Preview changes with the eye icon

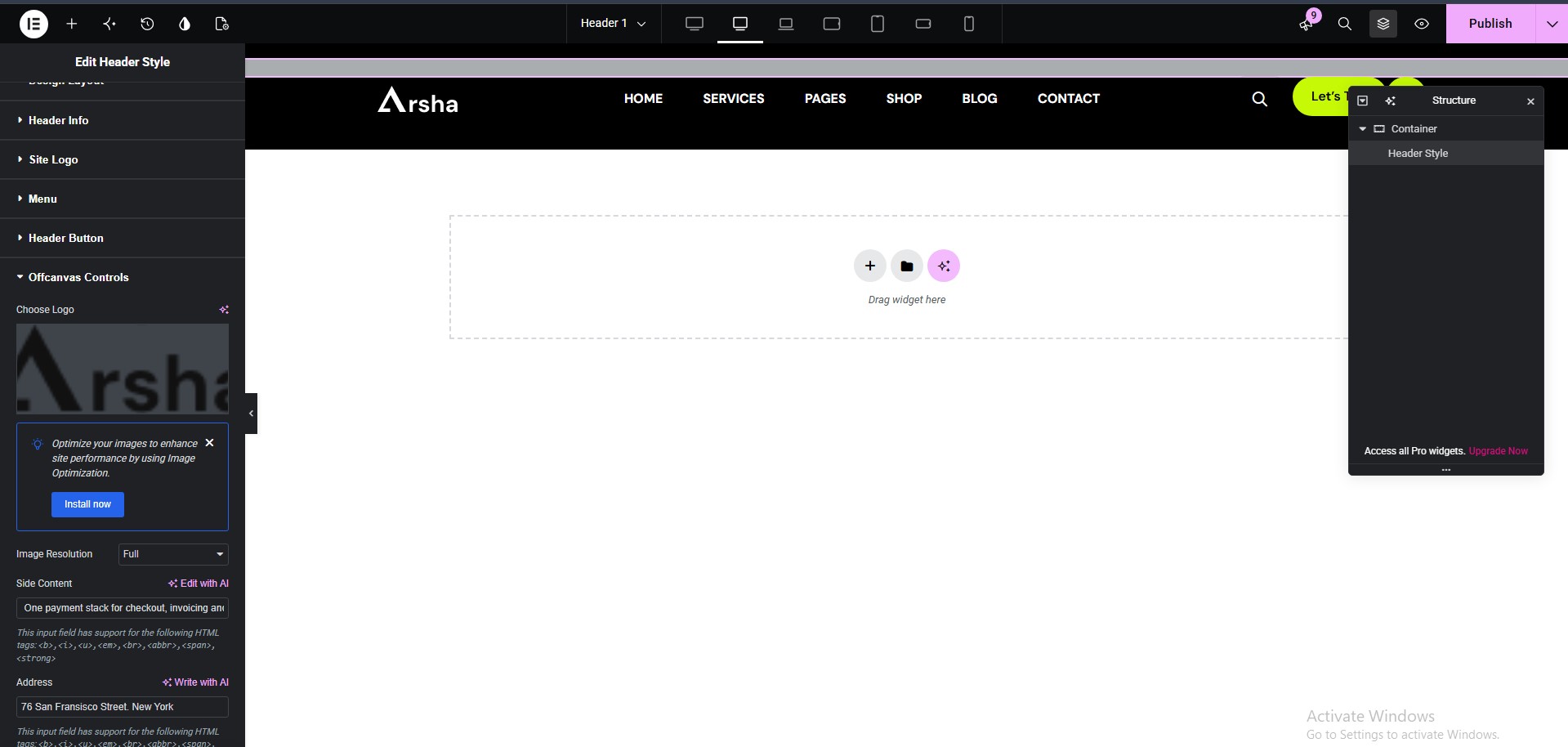point(1422,24)
